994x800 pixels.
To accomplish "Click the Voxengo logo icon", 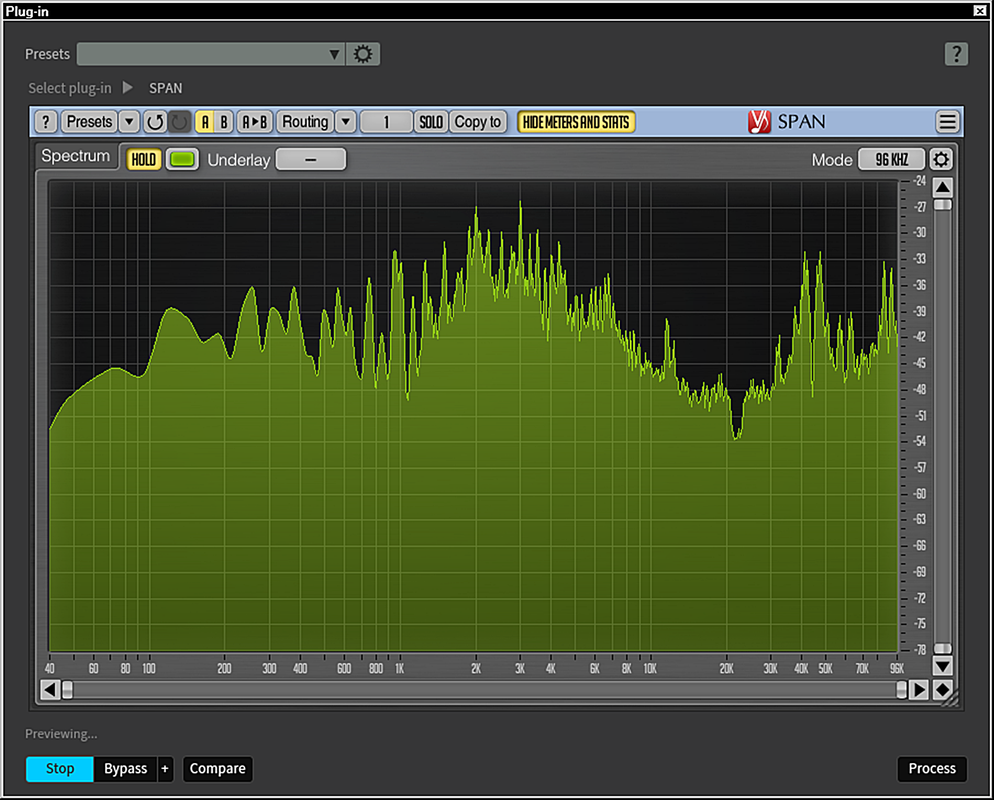I will coord(759,122).
